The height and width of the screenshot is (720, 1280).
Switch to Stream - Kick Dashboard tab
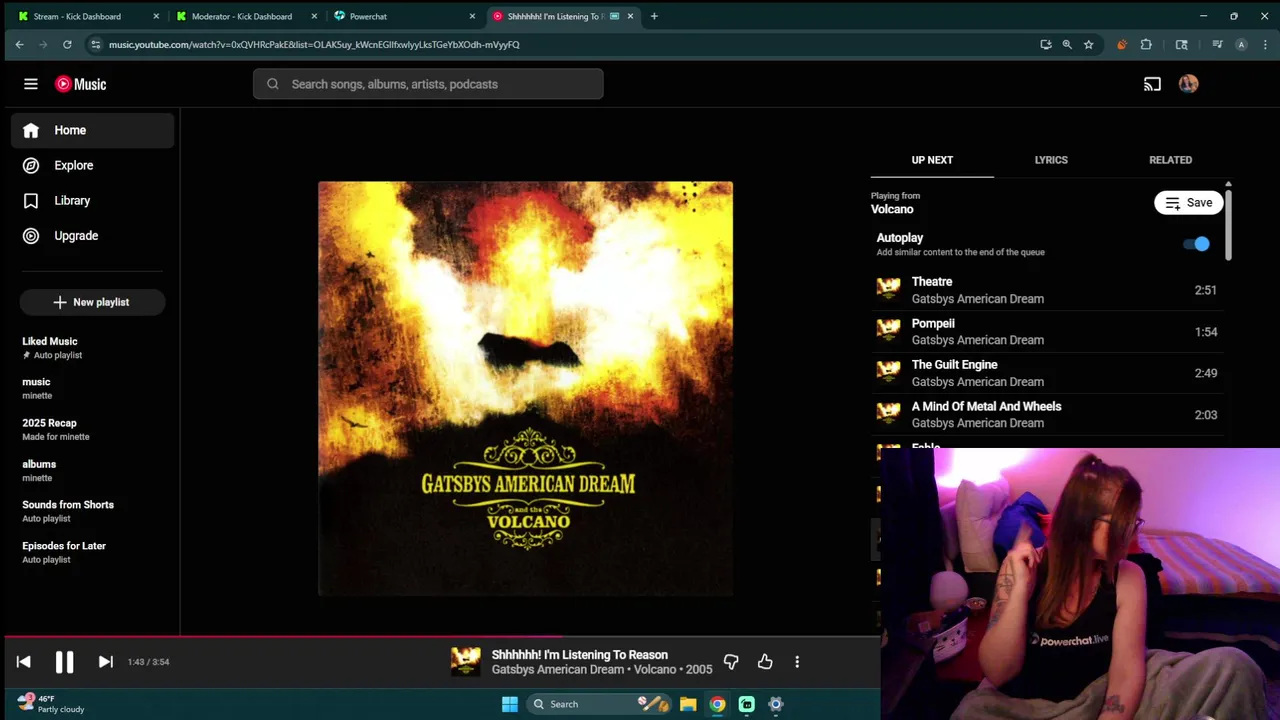pos(86,16)
